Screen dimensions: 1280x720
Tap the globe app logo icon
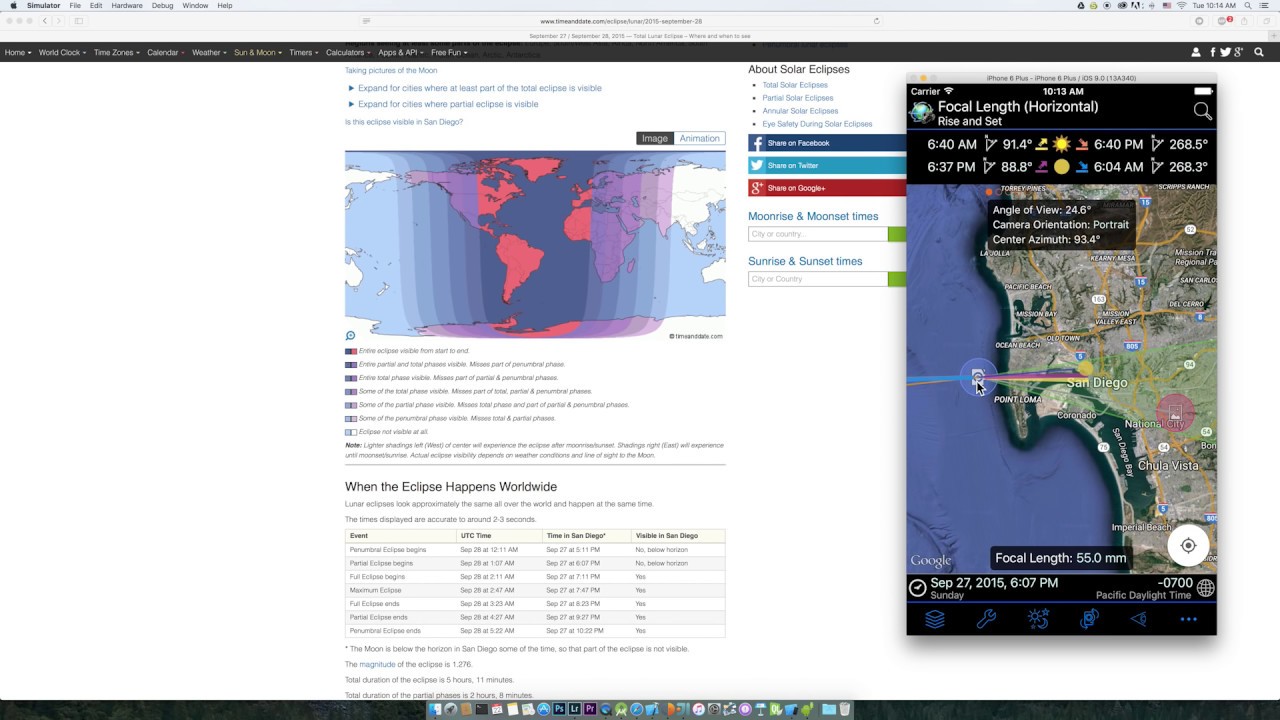pyautogui.click(x=922, y=113)
